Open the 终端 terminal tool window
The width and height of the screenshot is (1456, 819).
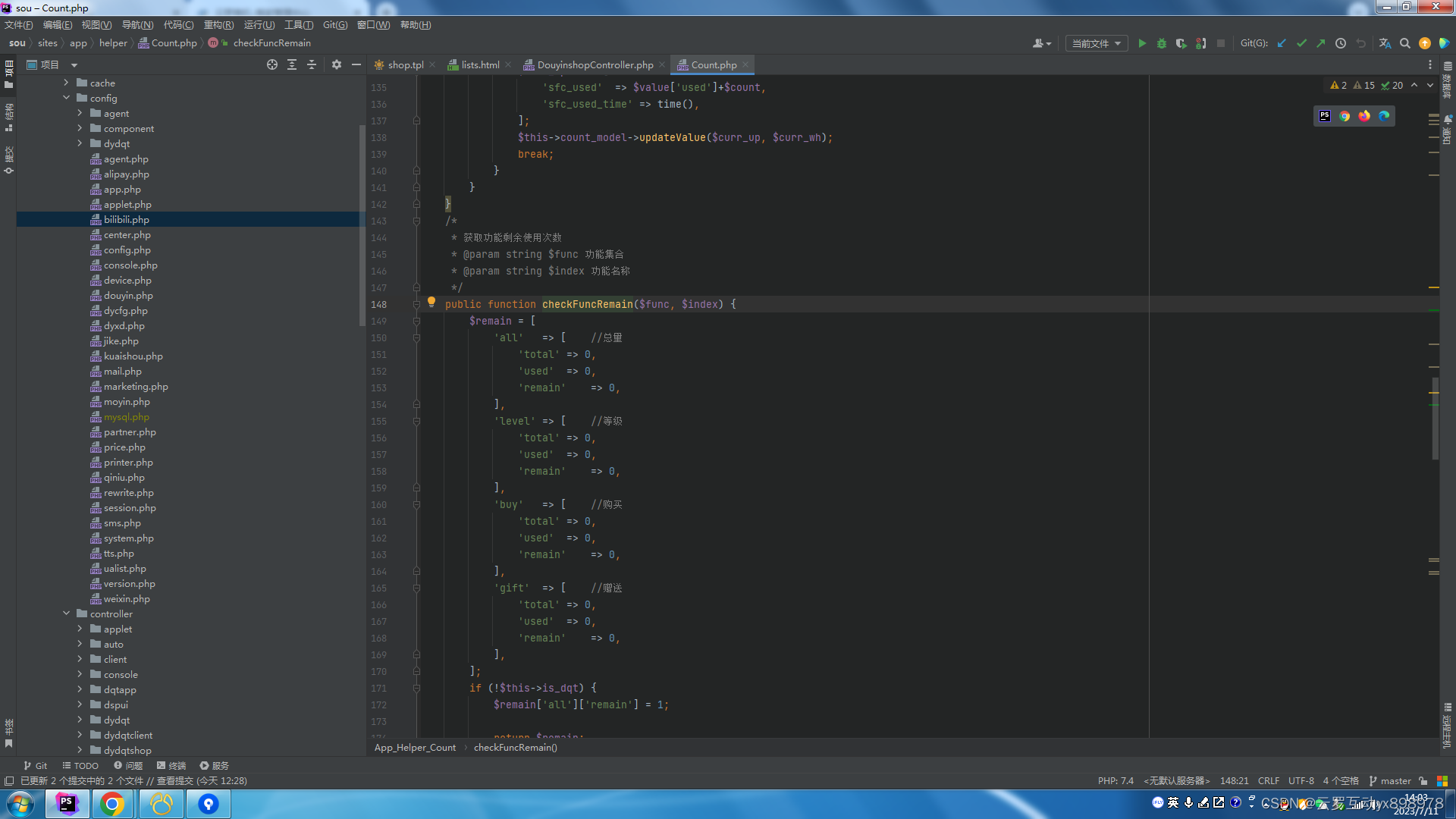[x=171, y=766]
